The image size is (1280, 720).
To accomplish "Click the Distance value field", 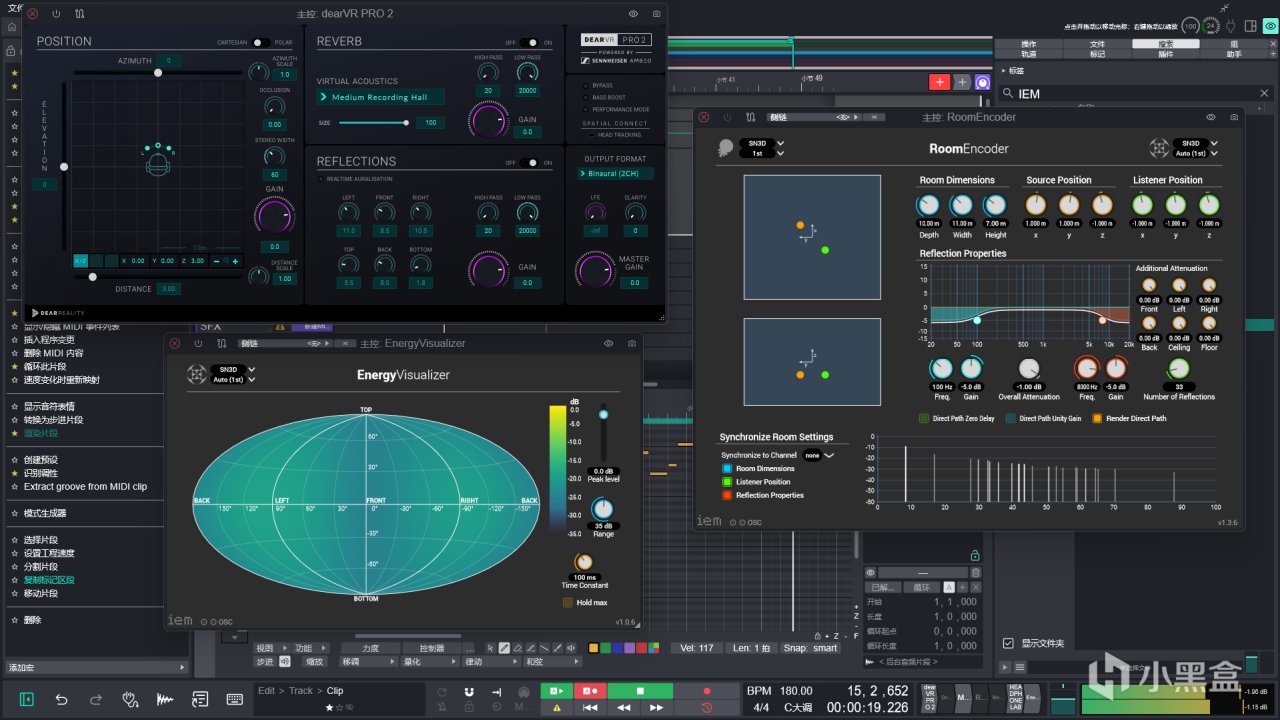I will pyautogui.click(x=168, y=289).
